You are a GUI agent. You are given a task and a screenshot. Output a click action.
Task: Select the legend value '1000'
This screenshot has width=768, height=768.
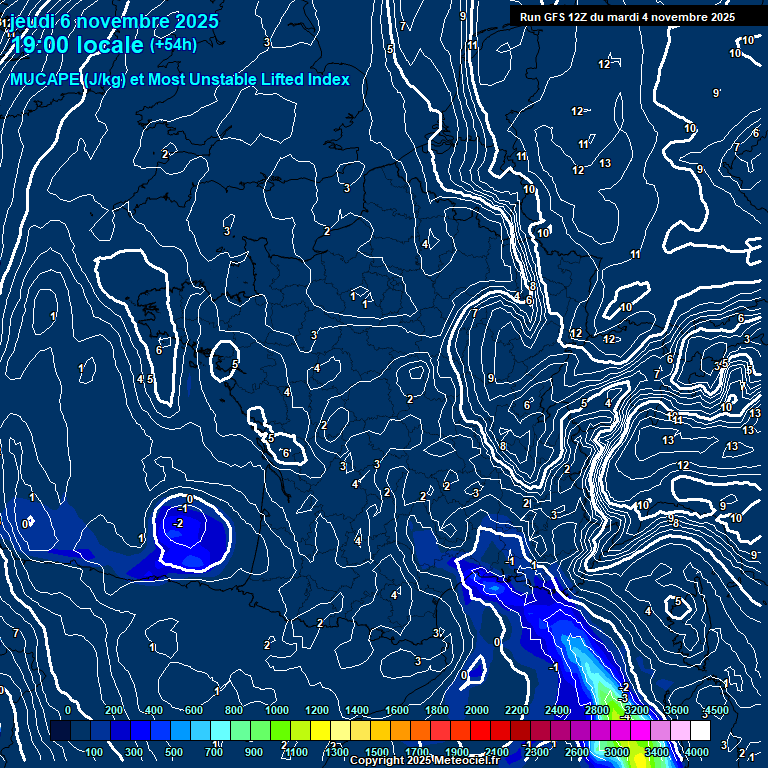[277, 710]
